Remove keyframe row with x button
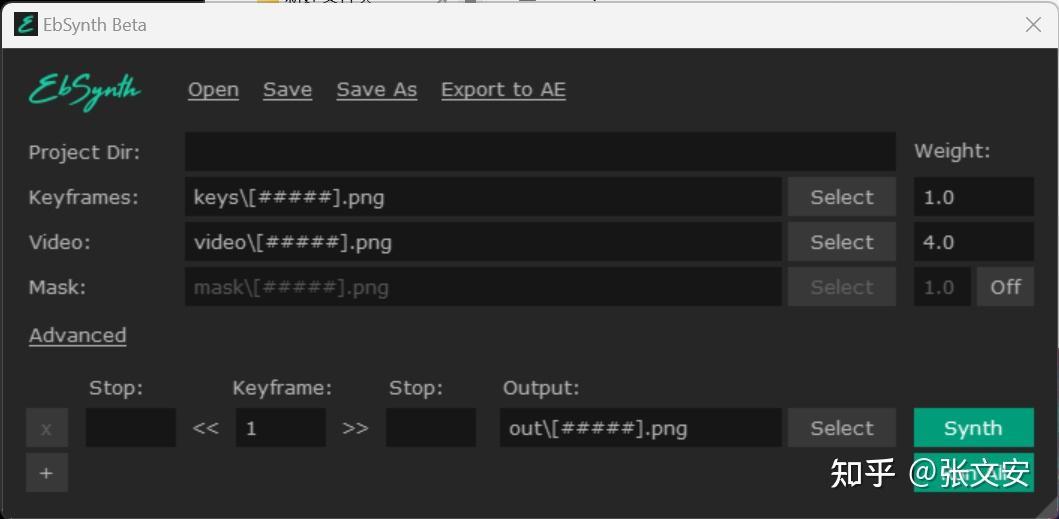1059x519 pixels. pos(46,429)
